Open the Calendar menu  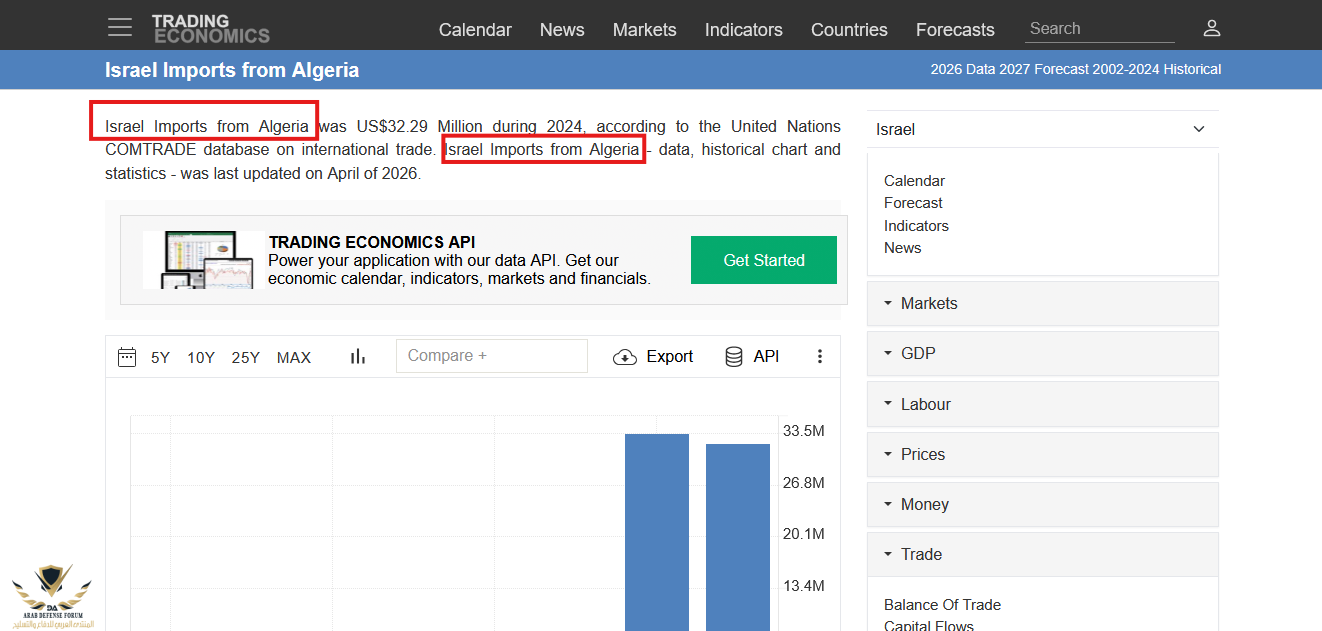475,30
